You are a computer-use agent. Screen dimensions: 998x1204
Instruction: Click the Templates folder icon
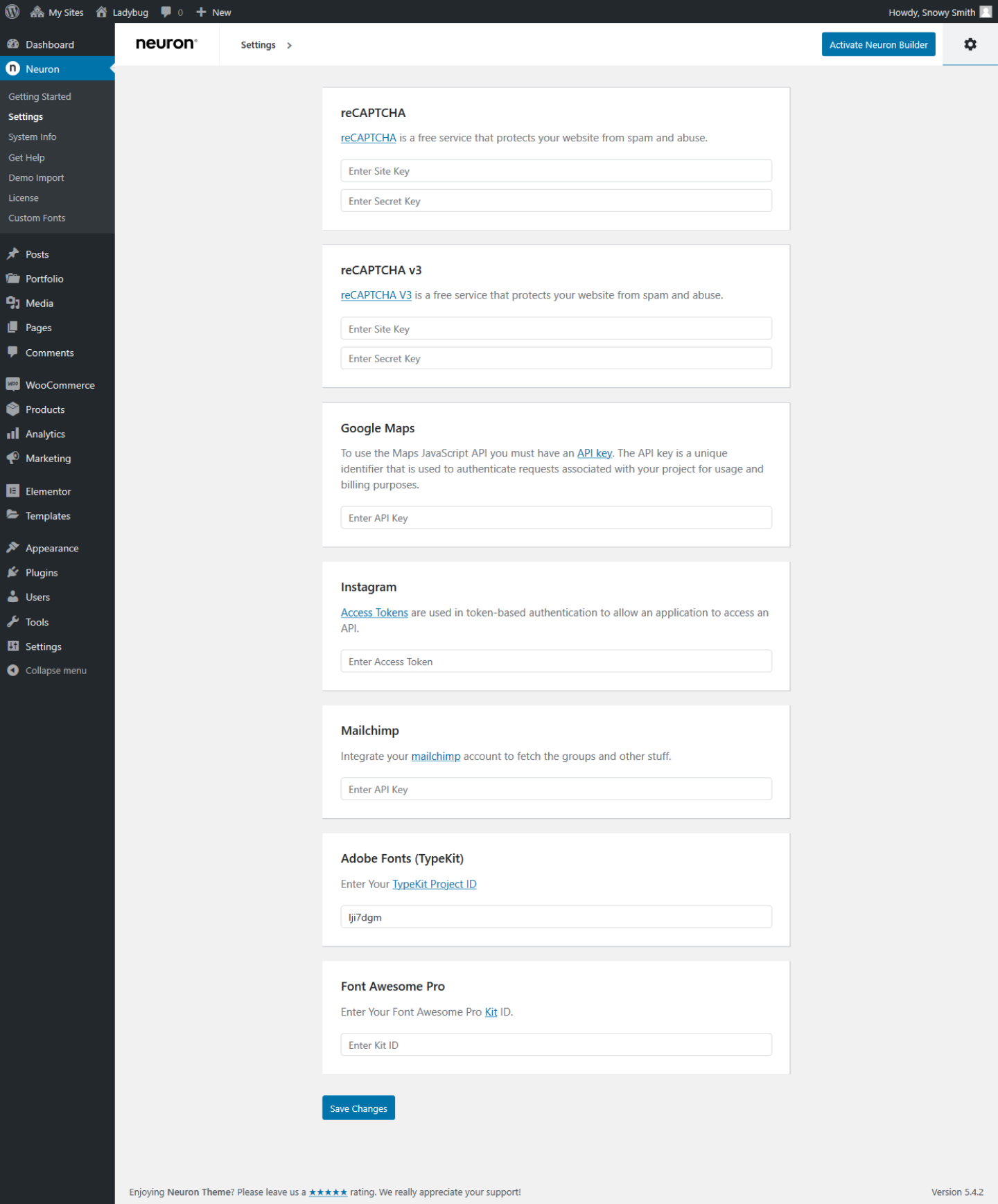point(12,515)
